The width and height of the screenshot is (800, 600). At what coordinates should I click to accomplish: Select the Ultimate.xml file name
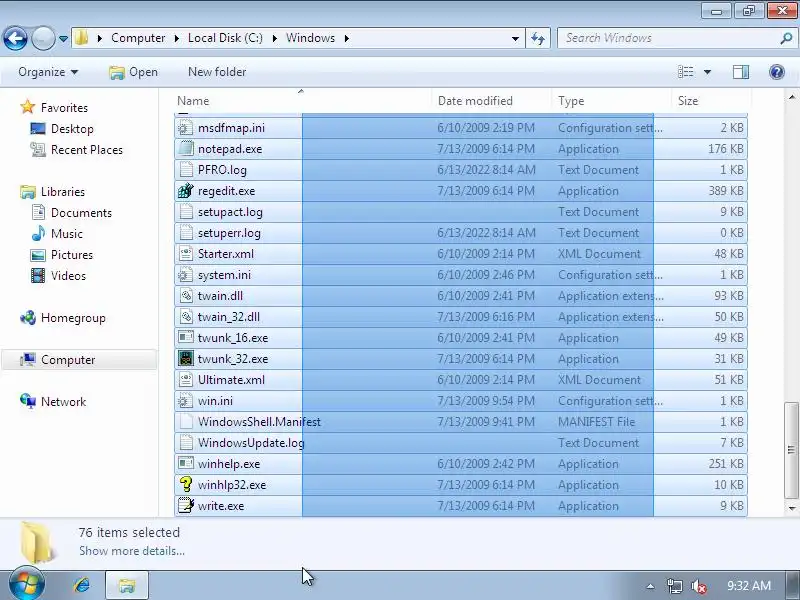coord(231,380)
